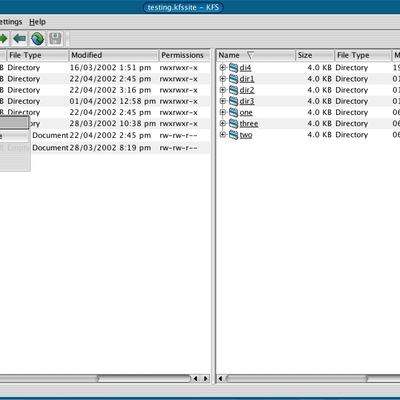Sort by right pane Size column header
Viewport: 400px width, 400px height.
click(x=315, y=55)
